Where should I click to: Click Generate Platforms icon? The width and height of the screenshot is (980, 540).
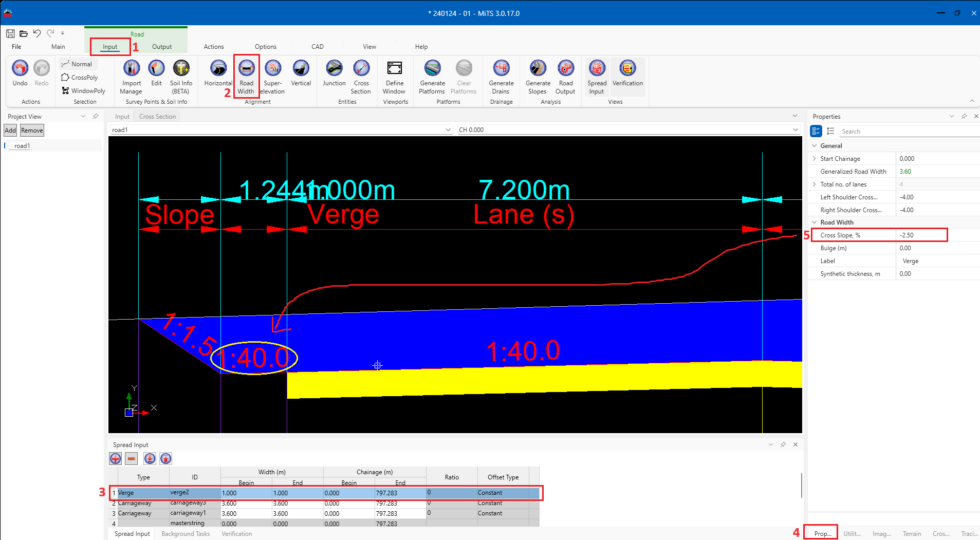tap(432, 68)
